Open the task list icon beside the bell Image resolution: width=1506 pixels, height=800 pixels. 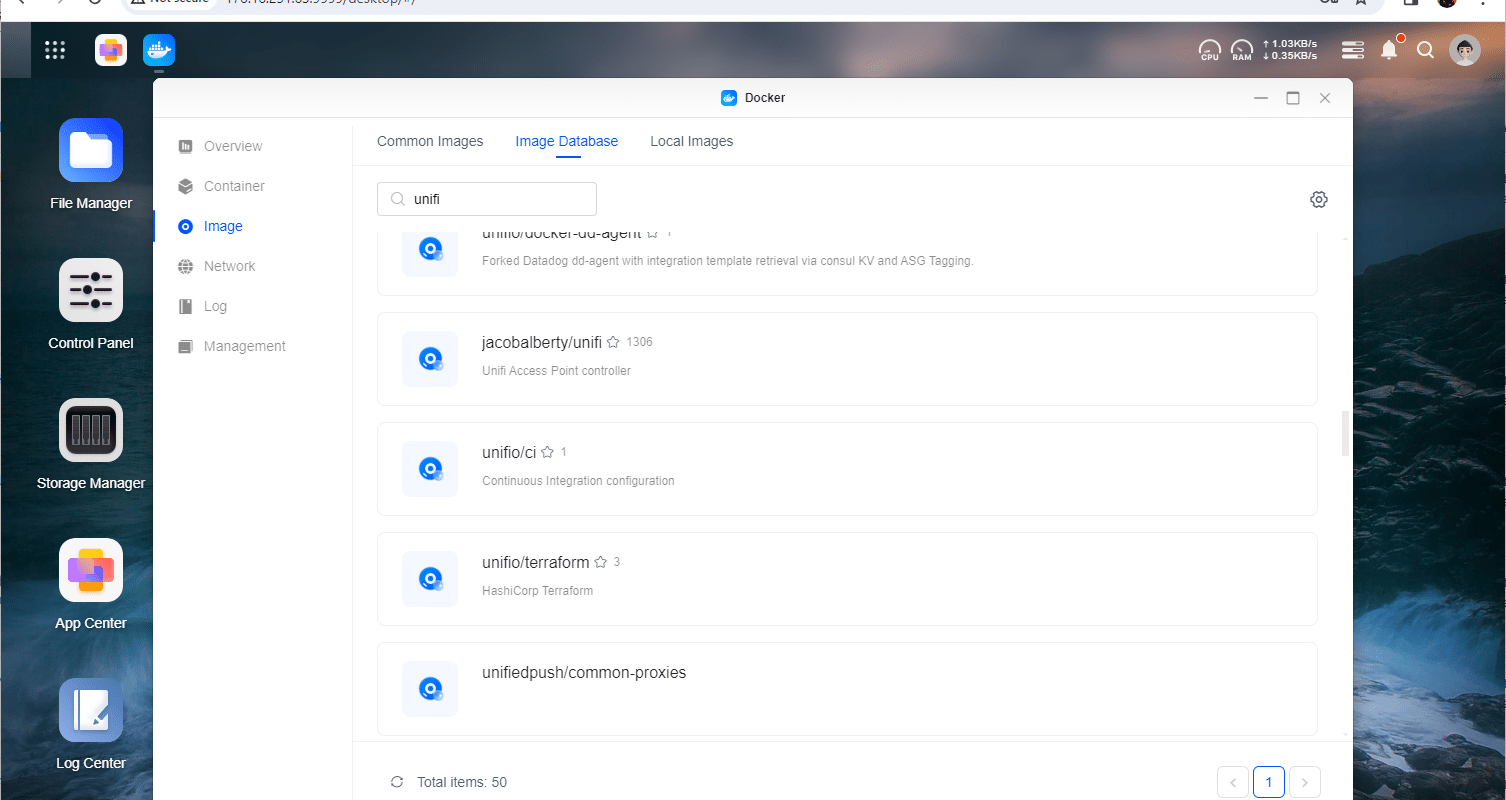pyautogui.click(x=1353, y=50)
